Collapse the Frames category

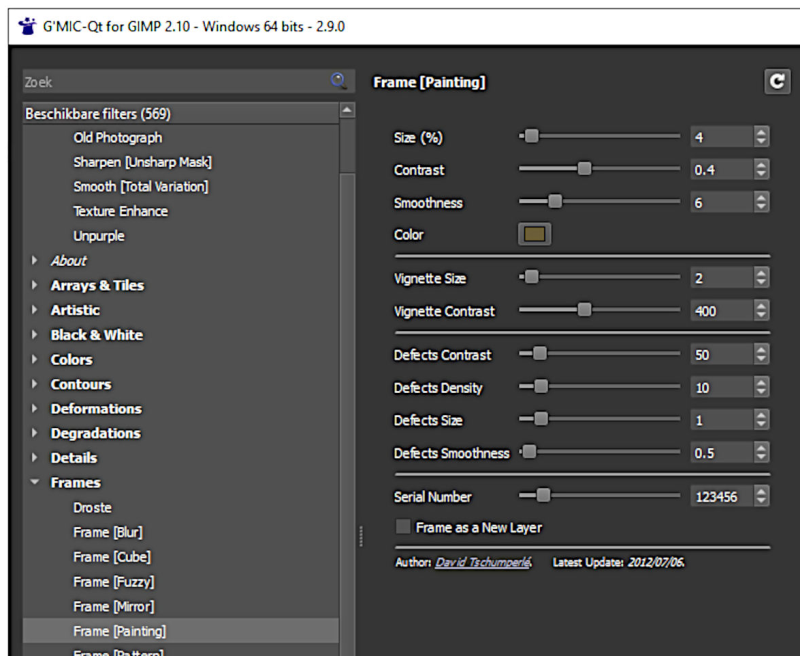[x=34, y=482]
